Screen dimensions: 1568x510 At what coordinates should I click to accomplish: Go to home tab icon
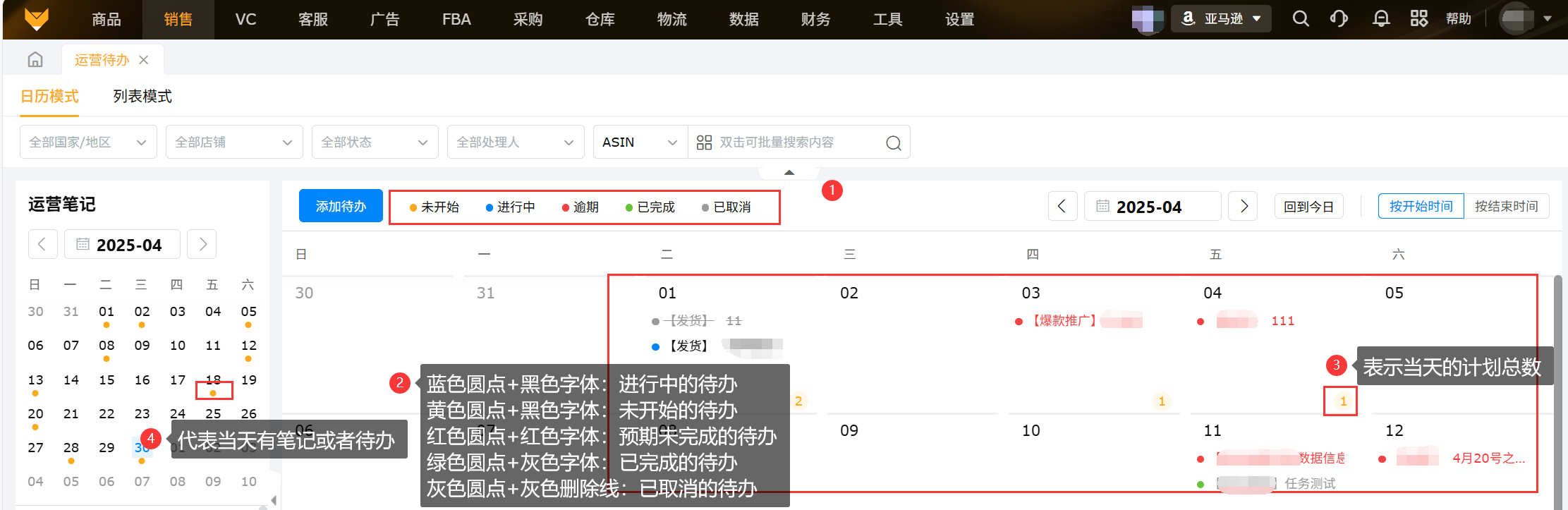click(35, 60)
